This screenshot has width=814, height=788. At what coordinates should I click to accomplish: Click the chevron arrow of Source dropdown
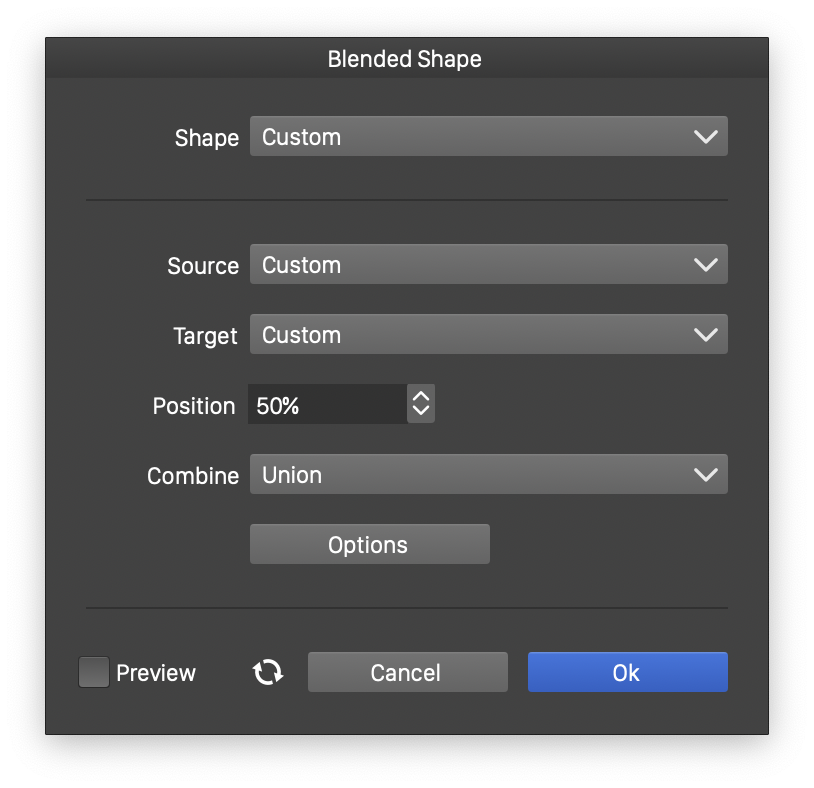pos(706,265)
